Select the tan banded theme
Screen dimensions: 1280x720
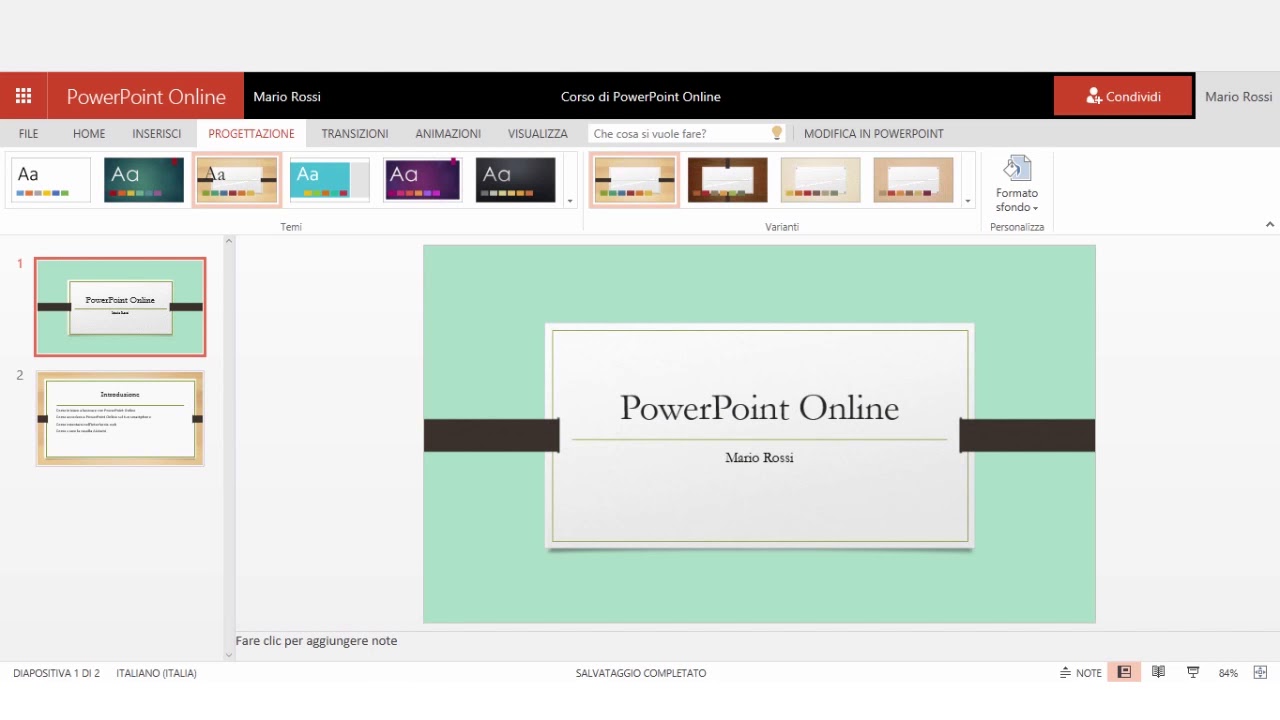(237, 180)
